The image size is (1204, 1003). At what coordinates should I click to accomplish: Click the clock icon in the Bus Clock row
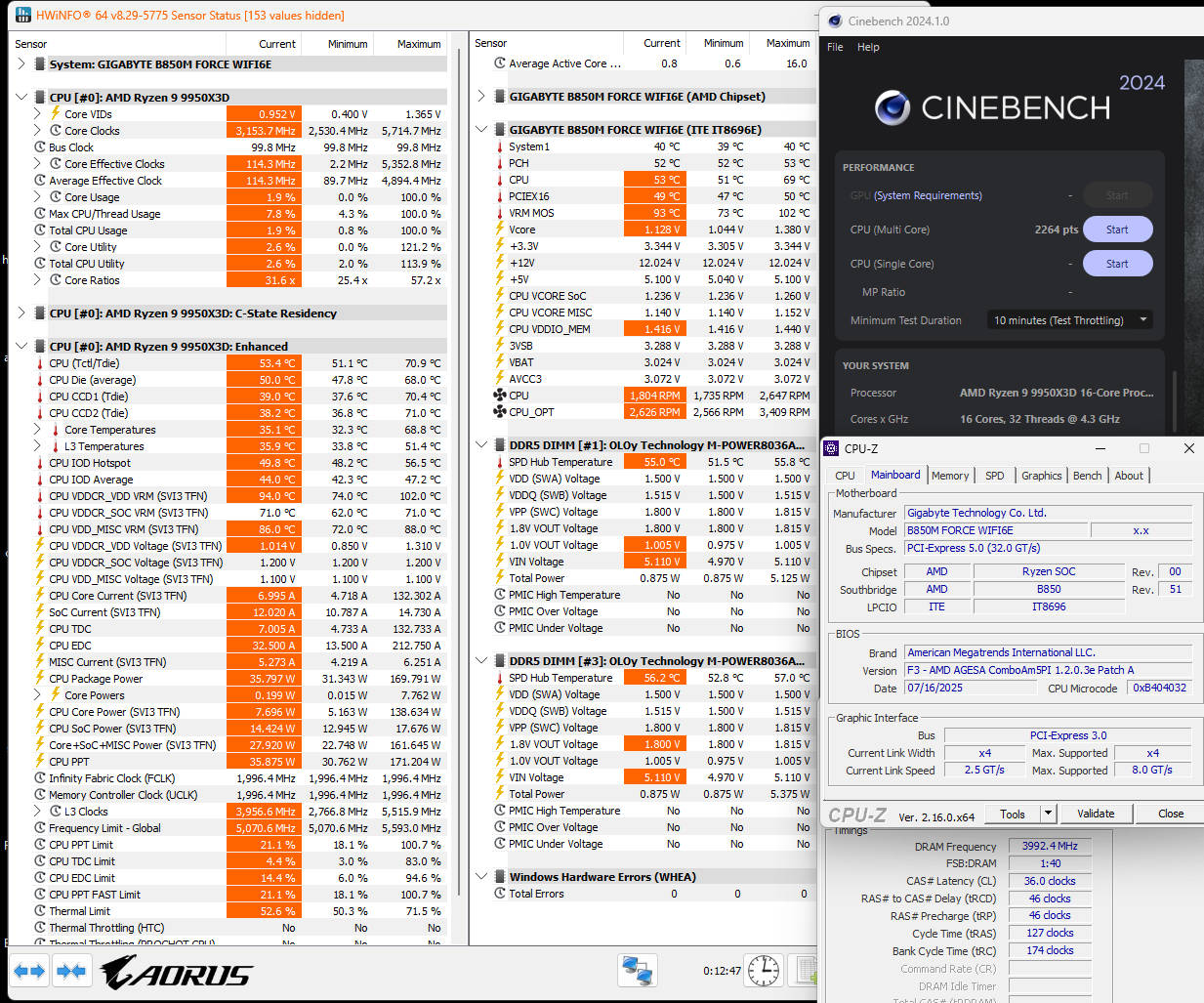pos(40,147)
